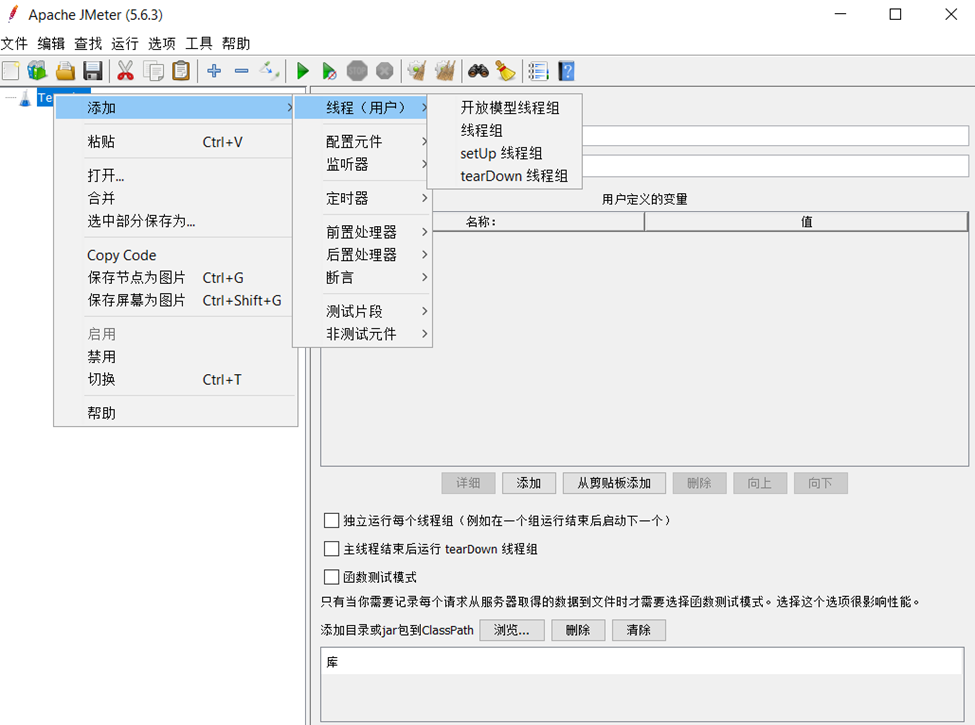This screenshot has height=725, width=975.
Task: Save the test plan with floppy icon
Action: (x=93, y=71)
